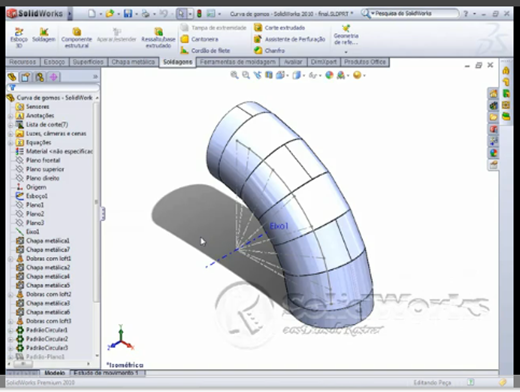This screenshot has width=520, height=392.
Task: Select the Cantoneira tool
Action: [199, 39]
